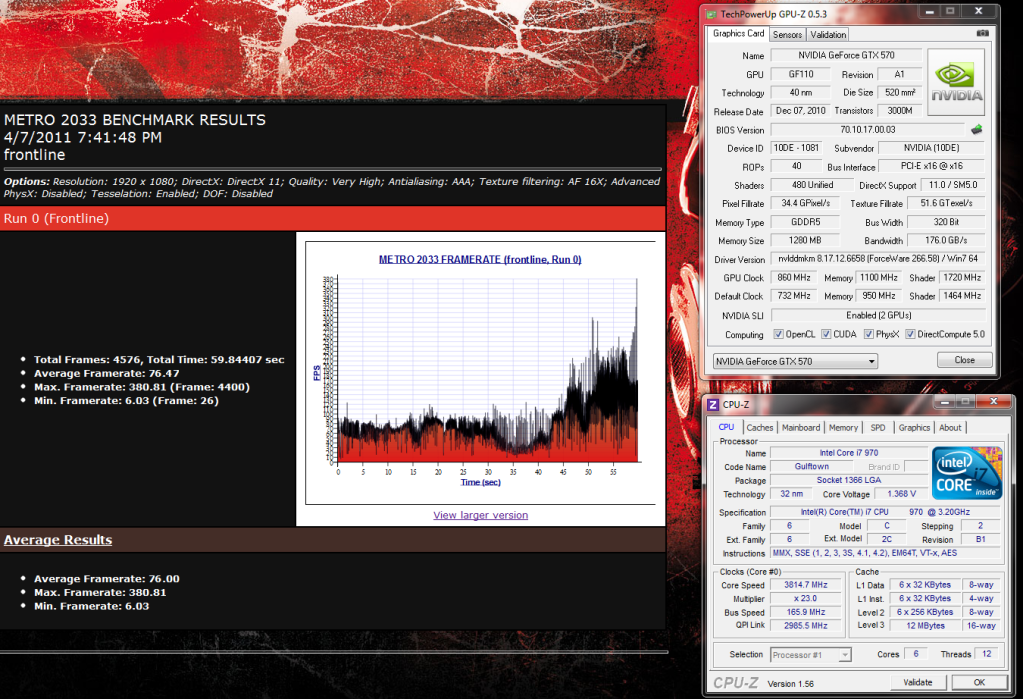Click the Close button in GPU-Z
1023x699 pixels.
click(x=964, y=360)
